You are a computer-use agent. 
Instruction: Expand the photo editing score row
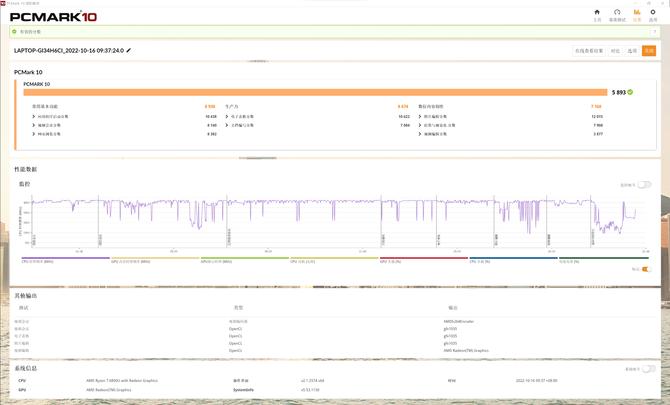[x=419, y=116]
